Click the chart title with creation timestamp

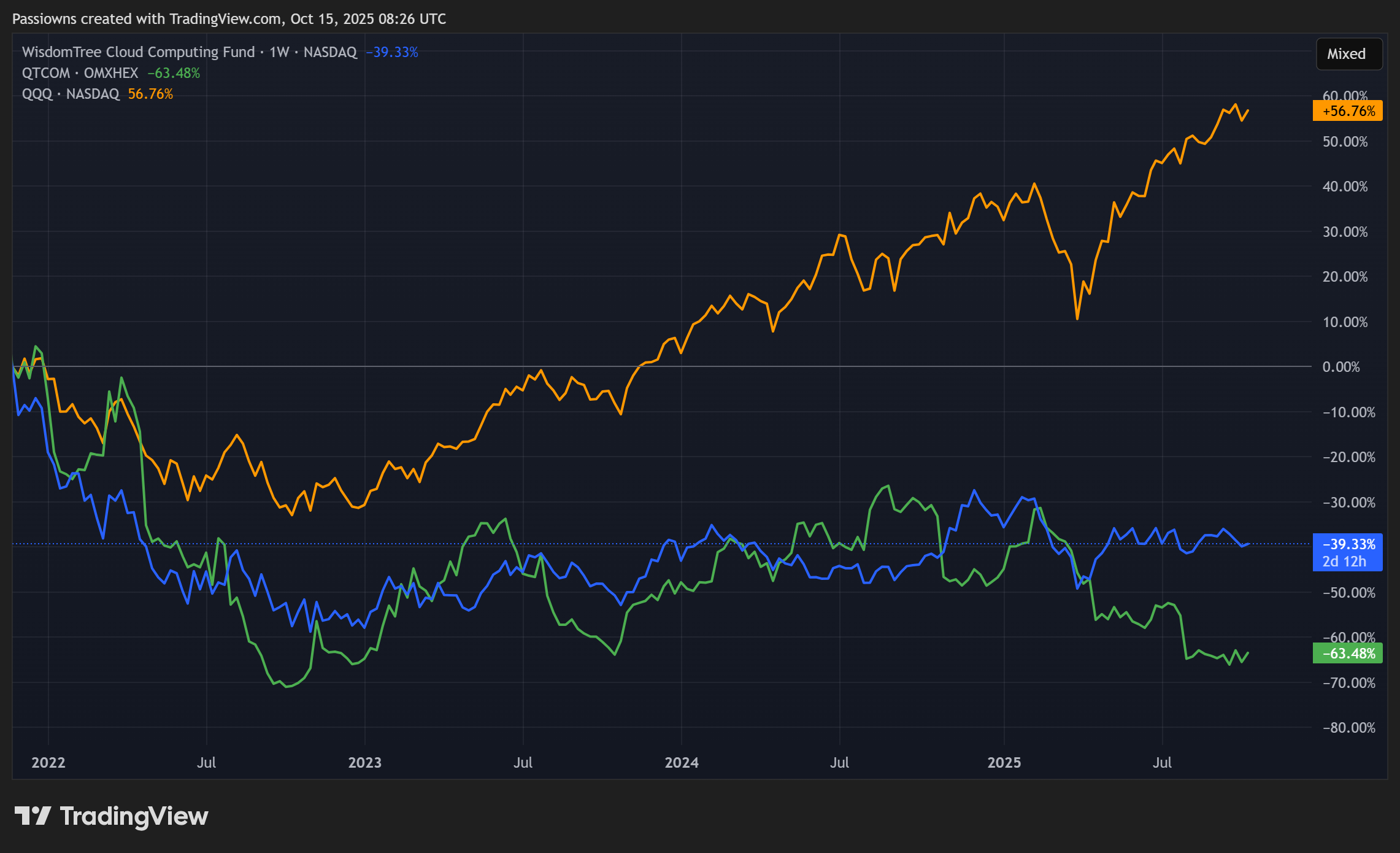click(x=229, y=19)
